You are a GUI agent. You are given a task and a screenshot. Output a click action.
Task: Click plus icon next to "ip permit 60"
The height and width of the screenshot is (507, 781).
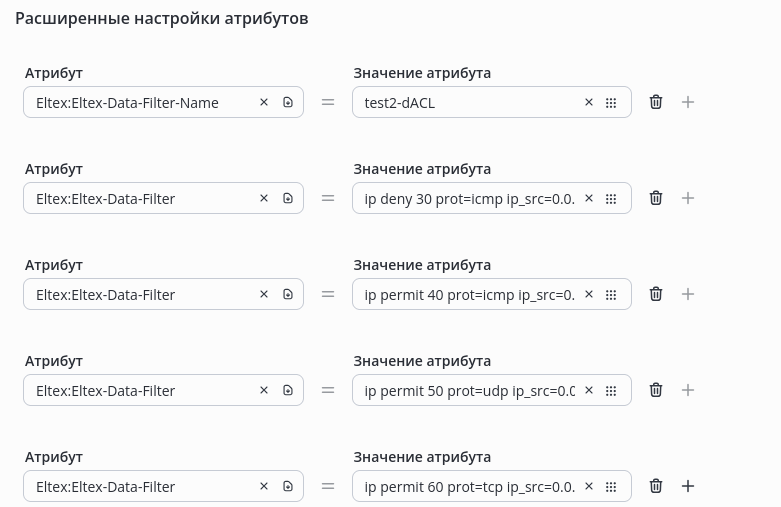[x=688, y=486]
